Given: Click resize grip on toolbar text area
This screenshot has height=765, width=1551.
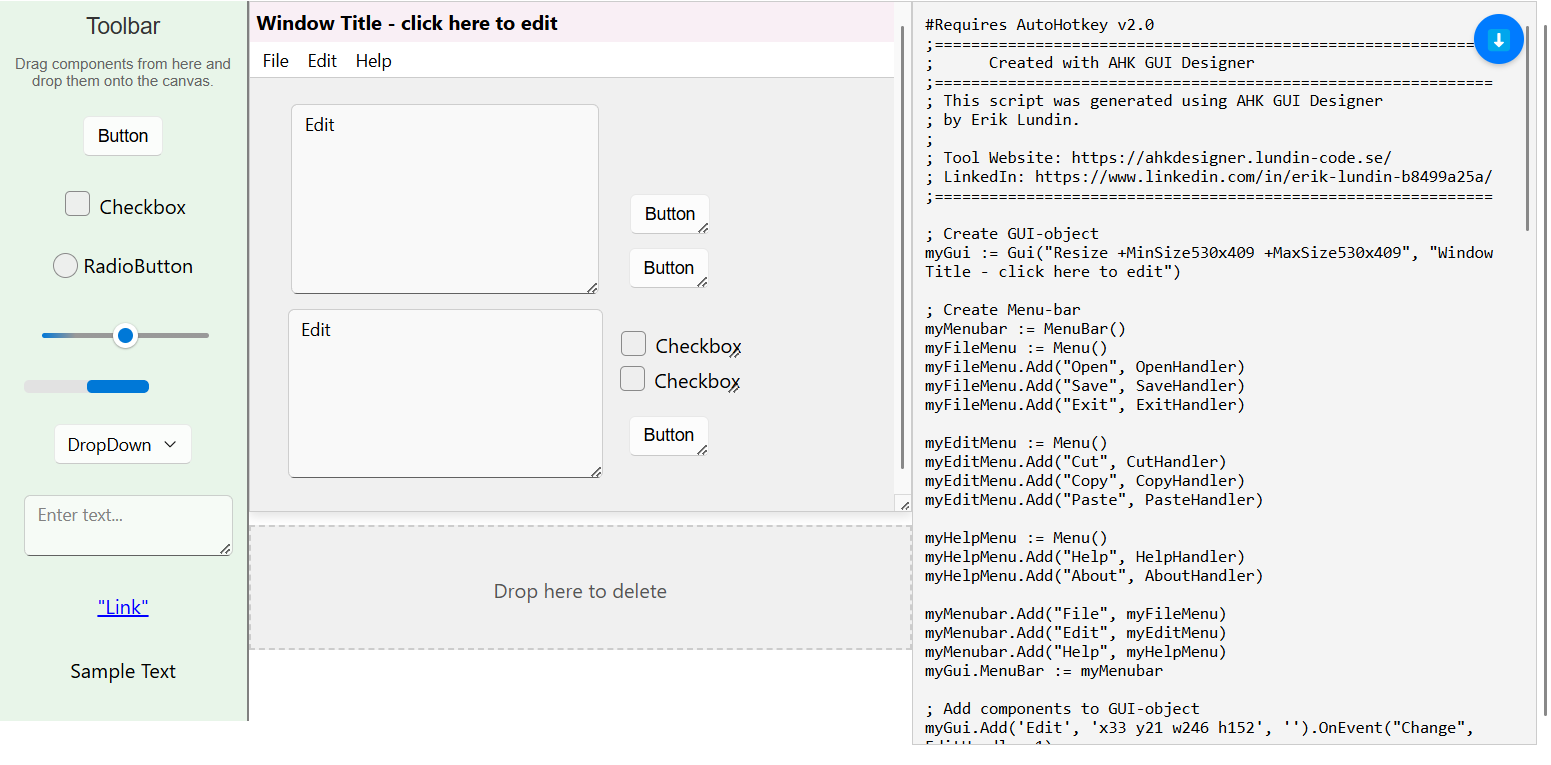Looking at the screenshot, I should [x=225, y=548].
